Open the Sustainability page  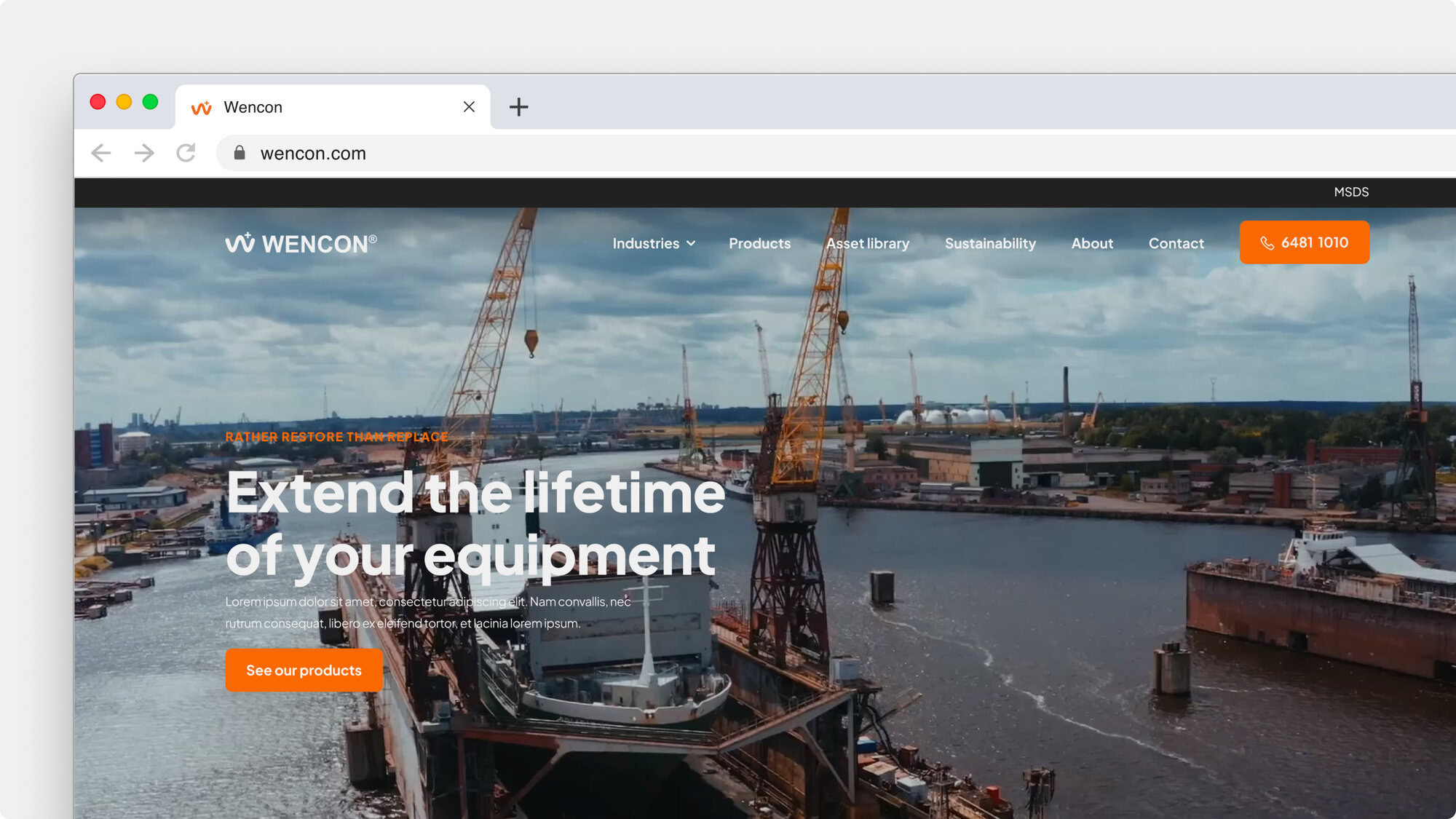point(990,243)
